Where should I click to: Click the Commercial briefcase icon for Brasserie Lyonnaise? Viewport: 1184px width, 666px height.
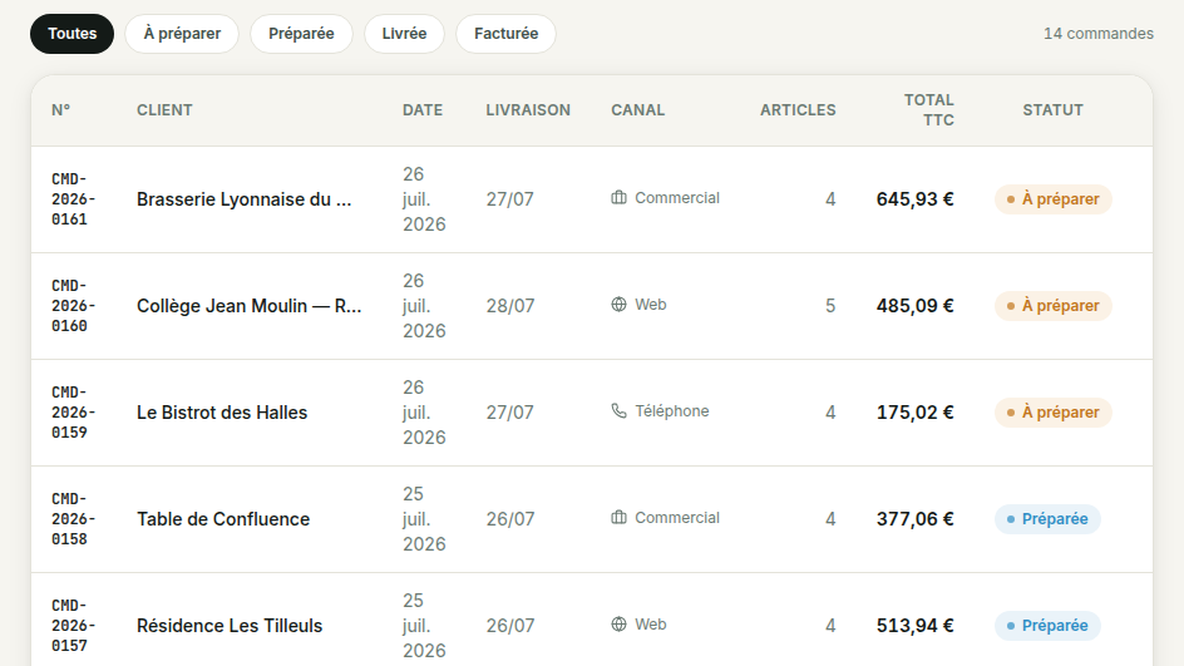click(x=618, y=198)
